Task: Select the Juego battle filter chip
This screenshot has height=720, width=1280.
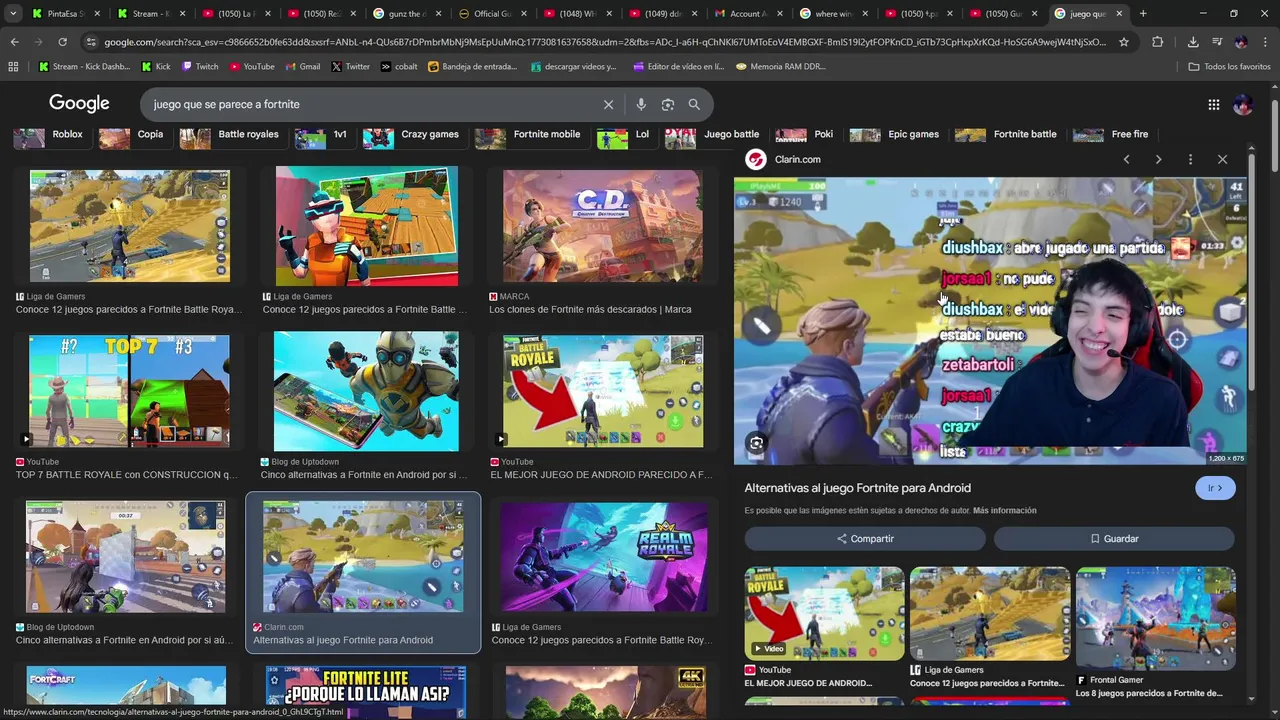Action: pos(714,136)
